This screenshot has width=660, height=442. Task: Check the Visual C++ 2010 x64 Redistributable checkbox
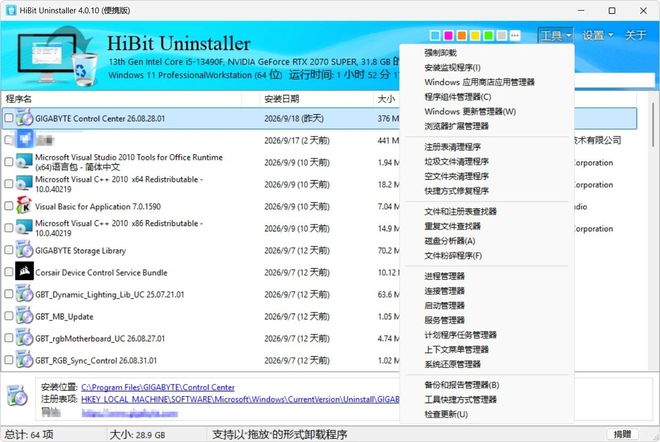click(8, 184)
